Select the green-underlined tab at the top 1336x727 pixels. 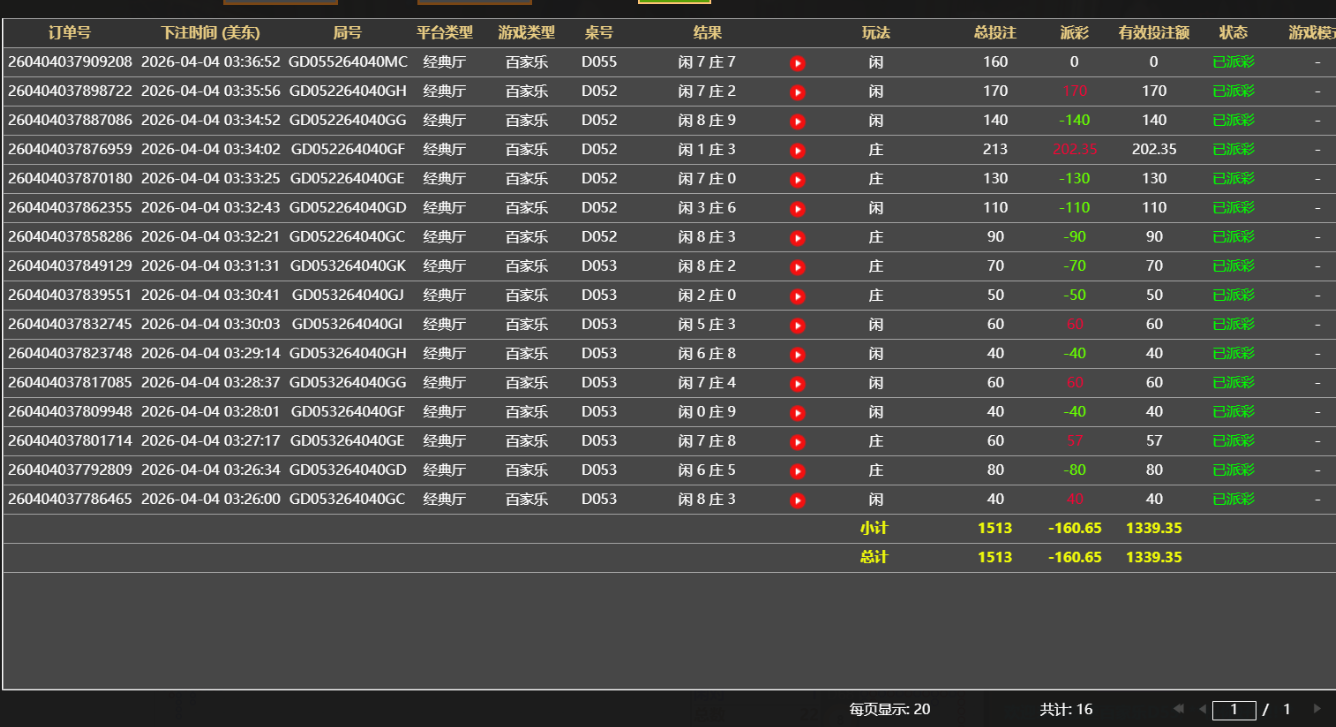[674, 5]
